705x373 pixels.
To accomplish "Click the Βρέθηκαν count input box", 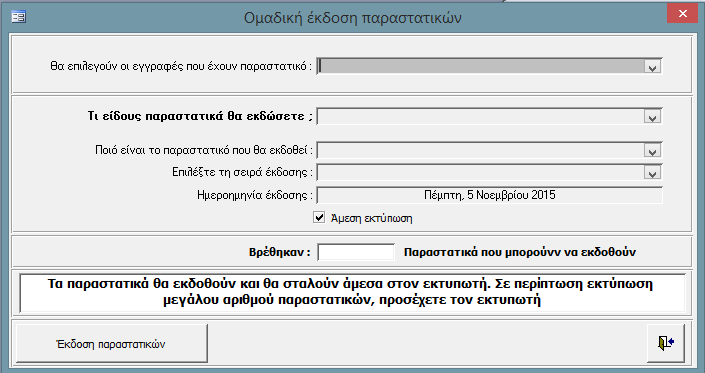I will (356, 252).
